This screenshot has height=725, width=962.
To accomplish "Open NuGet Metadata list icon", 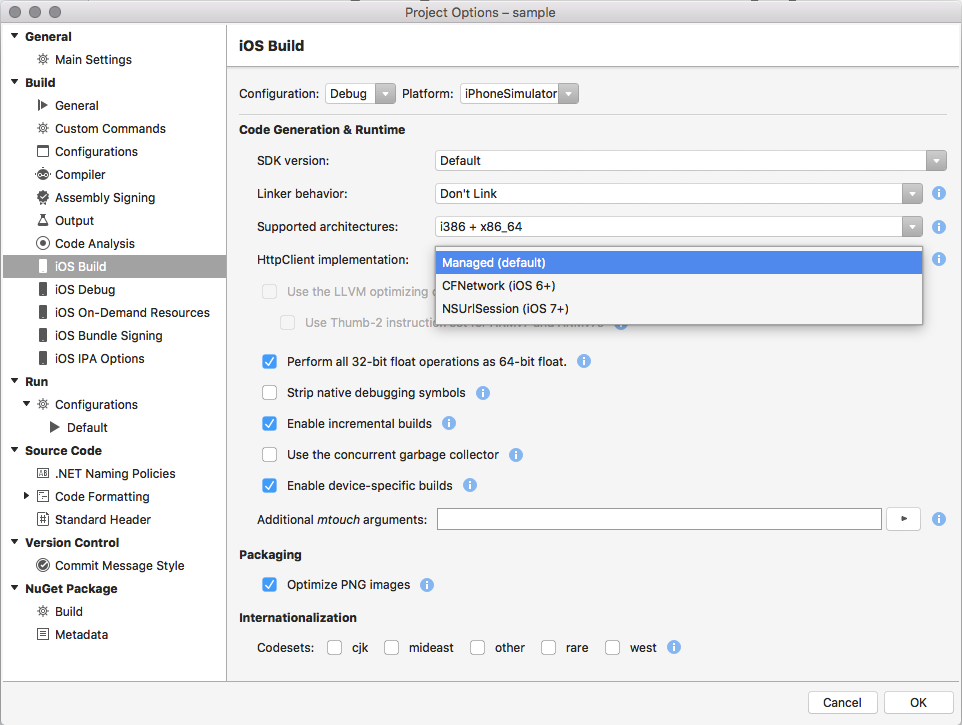I will pyautogui.click(x=43, y=634).
